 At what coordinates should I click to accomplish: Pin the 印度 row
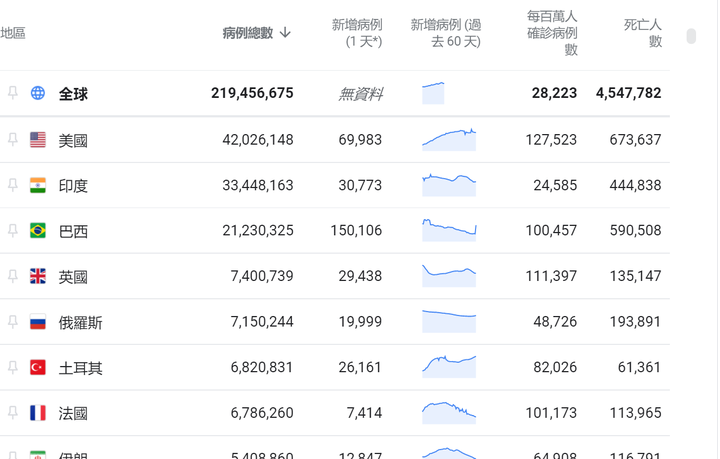click(x=13, y=185)
